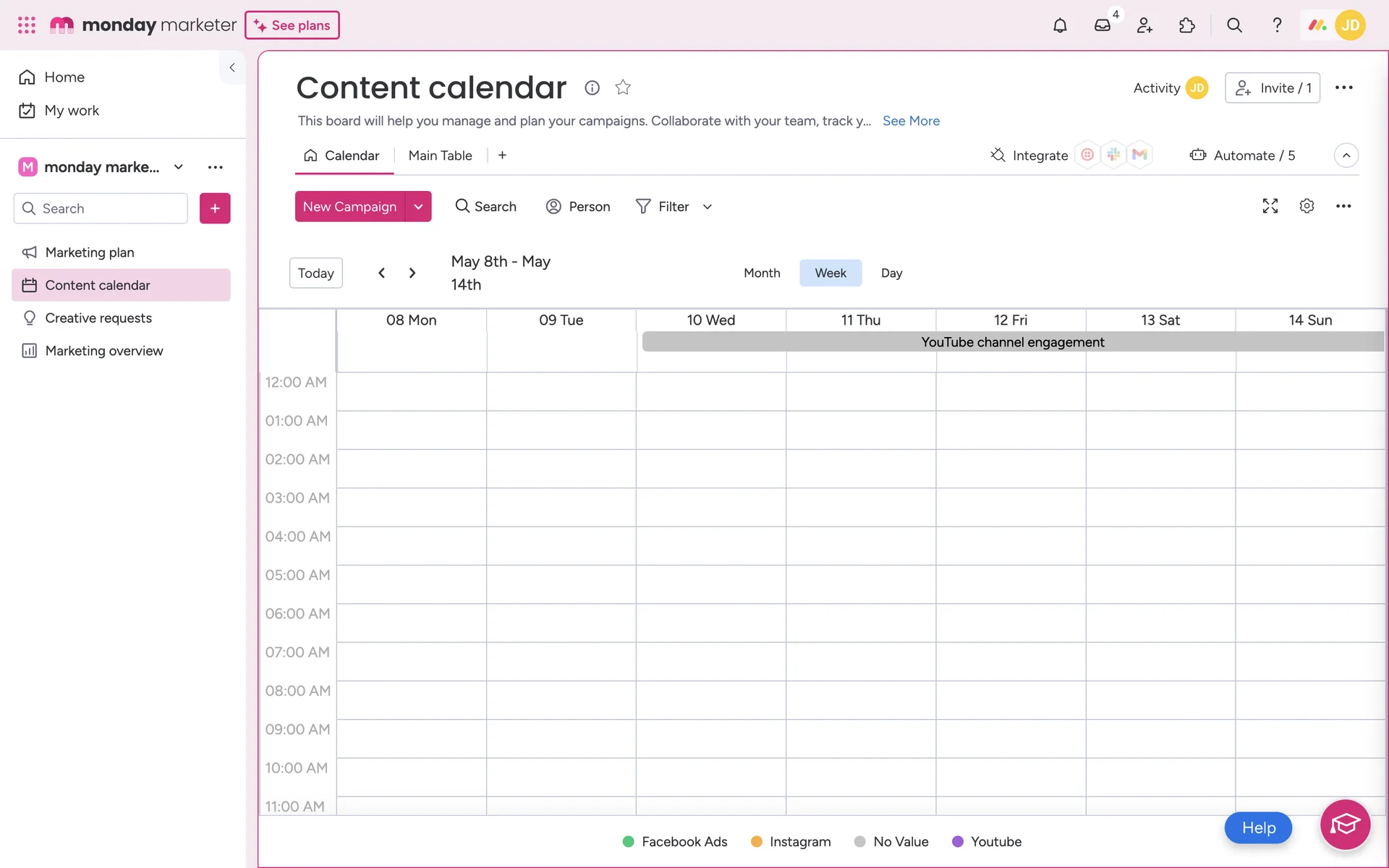
Task: Switch to the Main Table tab
Action: pos(440,156)
